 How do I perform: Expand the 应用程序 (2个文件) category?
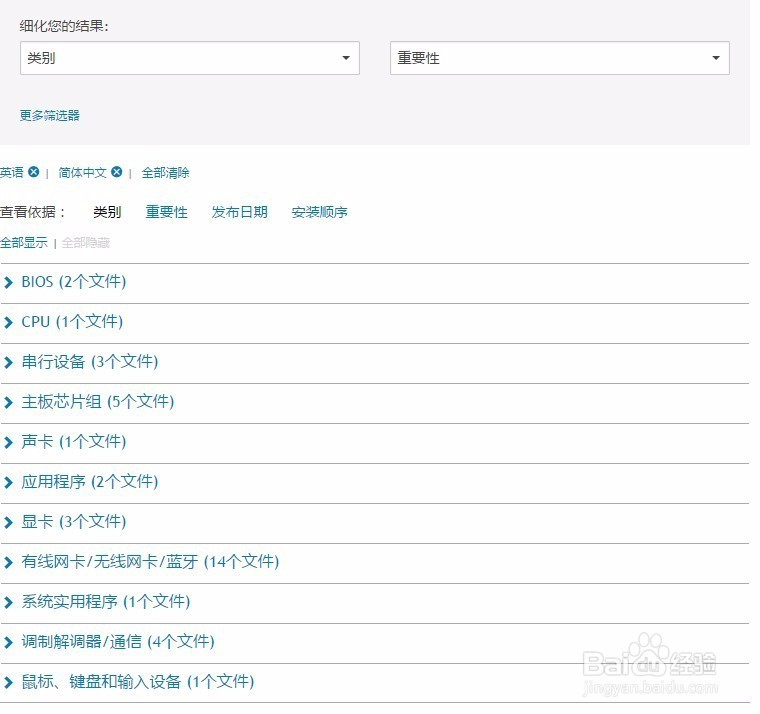[89, 482]
